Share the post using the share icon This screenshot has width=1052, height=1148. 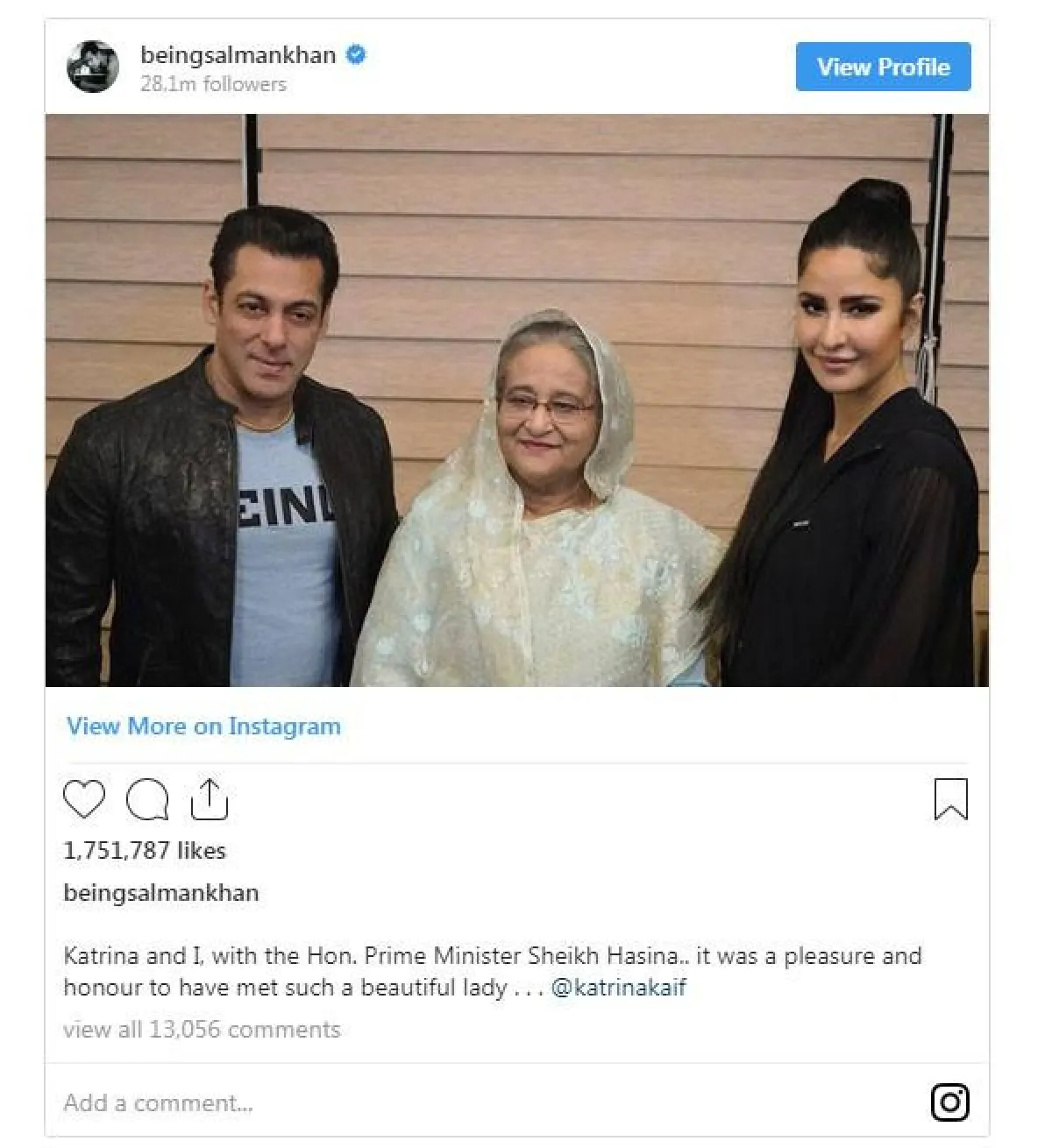tap(209, 799)
